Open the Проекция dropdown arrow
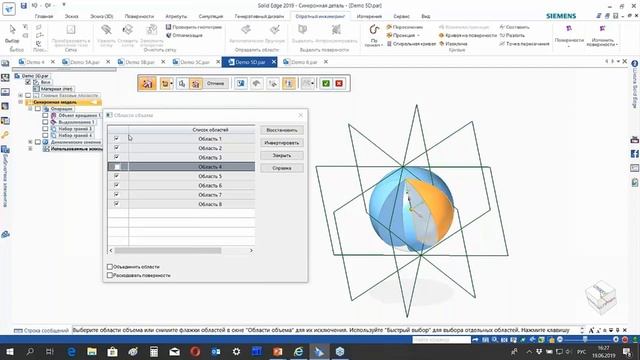Screen dimensions: 640x360 point(418,36)
